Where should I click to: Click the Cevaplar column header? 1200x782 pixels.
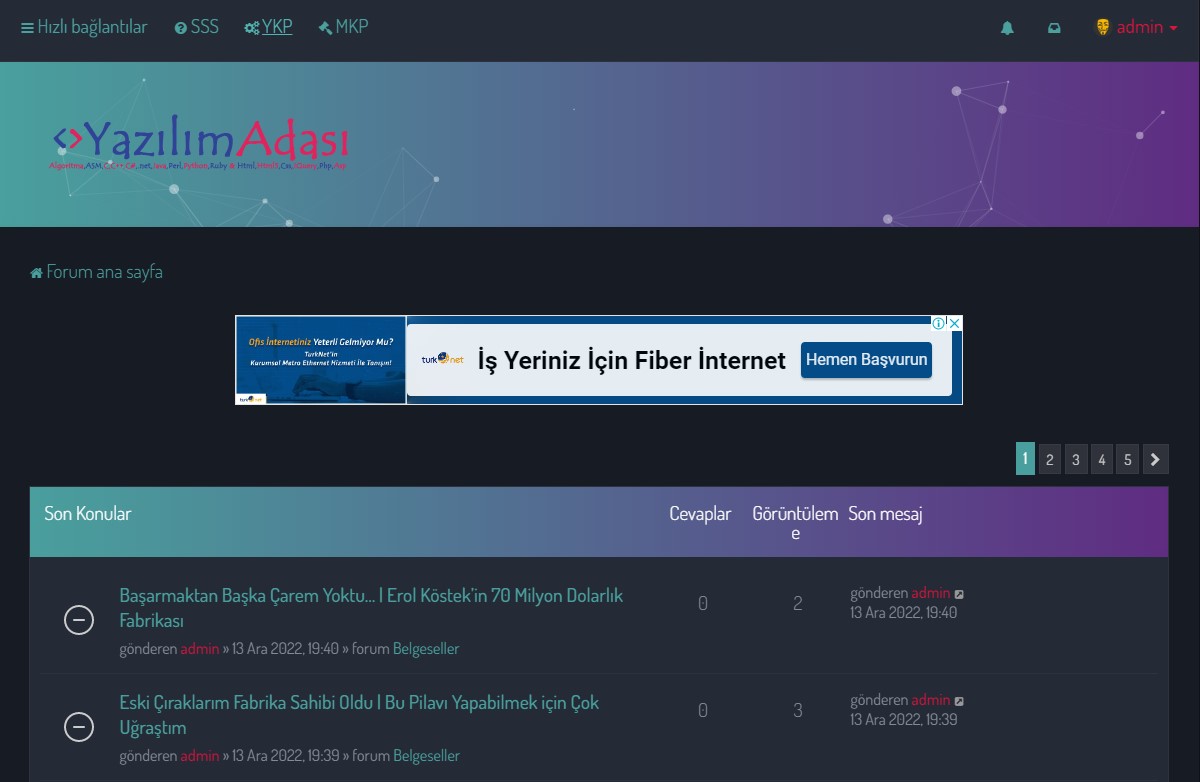point(700,513)
